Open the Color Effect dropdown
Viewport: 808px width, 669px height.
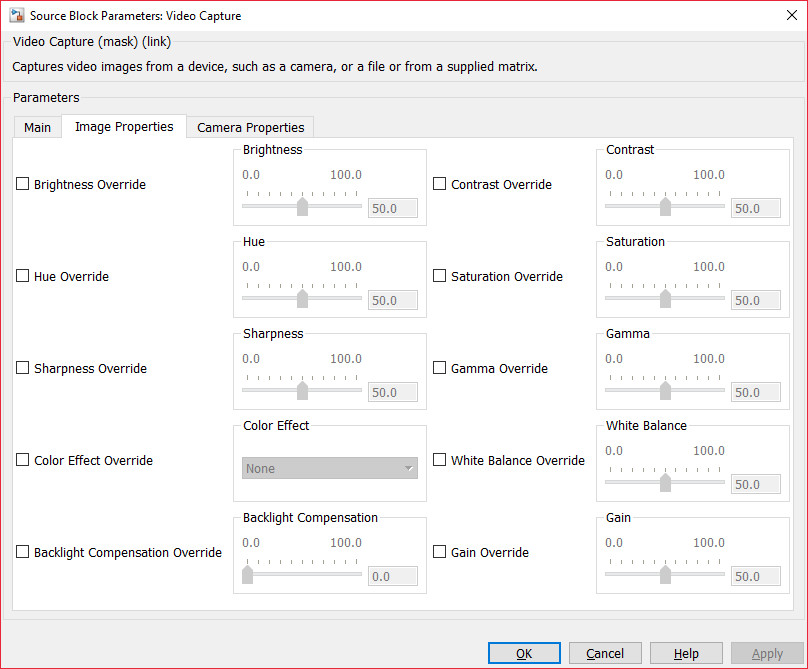tap(330, 468)
